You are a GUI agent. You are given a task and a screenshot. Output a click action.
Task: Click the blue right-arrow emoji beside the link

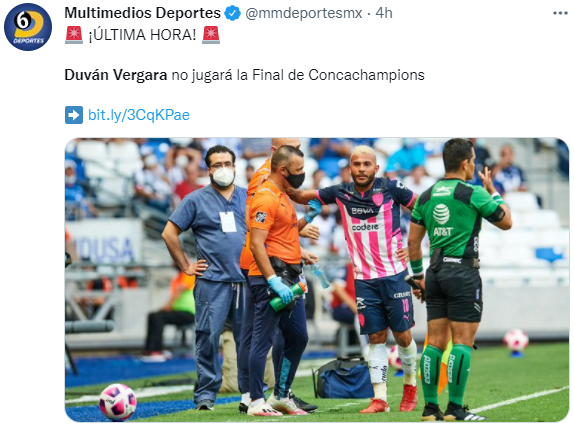click(x=74, y=115)
